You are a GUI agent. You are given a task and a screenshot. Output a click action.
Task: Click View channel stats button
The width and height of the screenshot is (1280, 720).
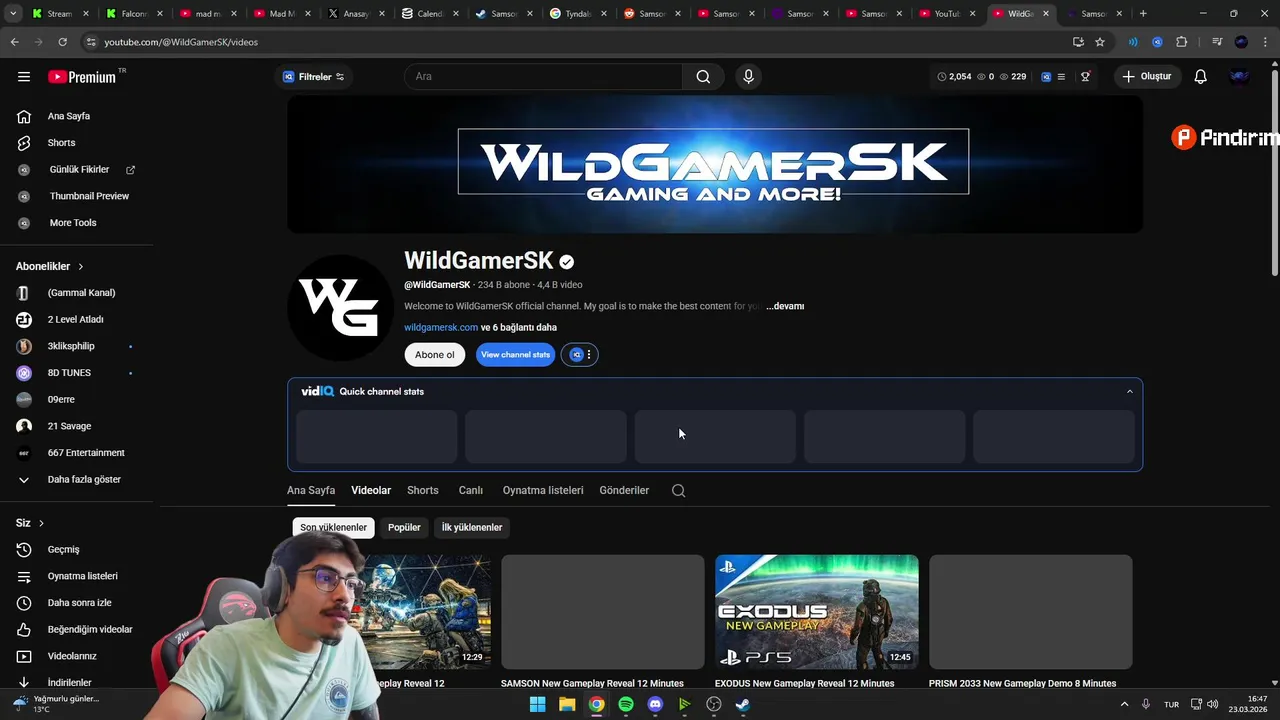(515, 354)
